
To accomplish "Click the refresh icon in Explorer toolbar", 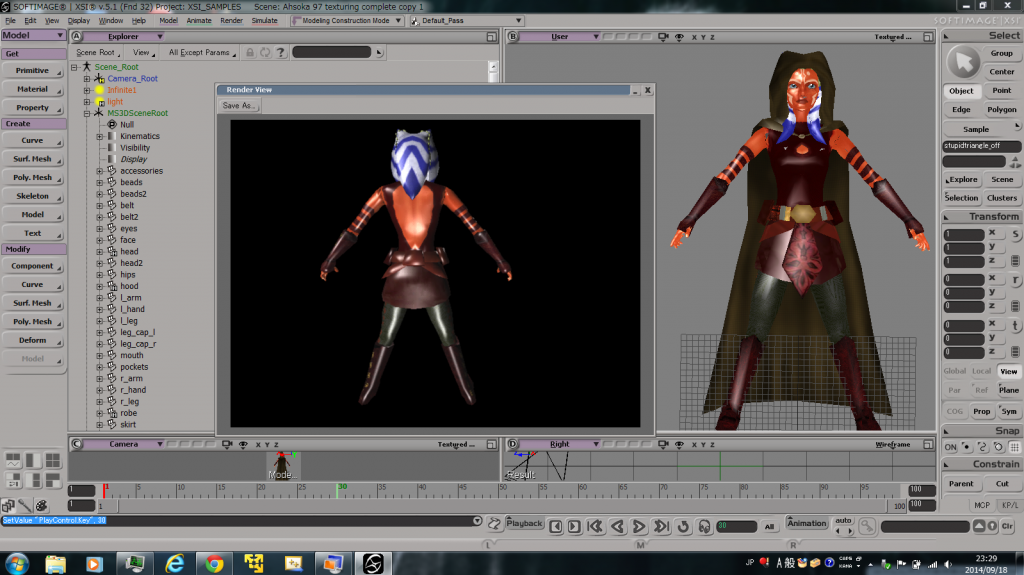I will pos(265,52).
